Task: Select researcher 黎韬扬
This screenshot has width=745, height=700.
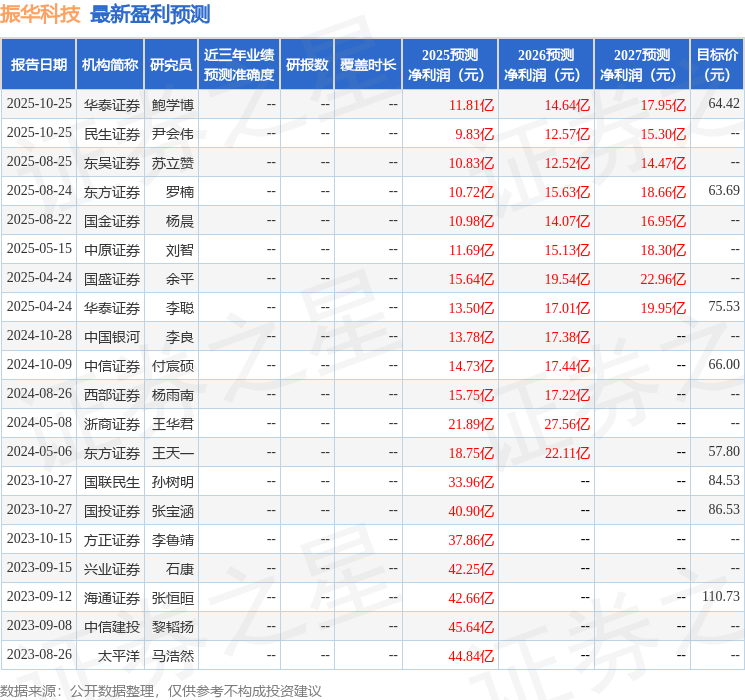Action: tap(172, 627)
